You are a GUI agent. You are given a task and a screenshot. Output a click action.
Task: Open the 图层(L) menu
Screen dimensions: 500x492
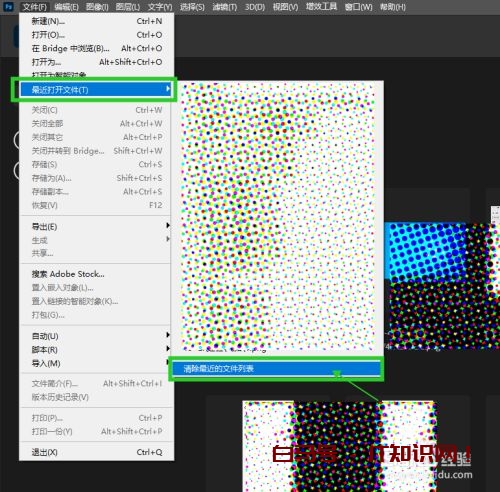128,7
